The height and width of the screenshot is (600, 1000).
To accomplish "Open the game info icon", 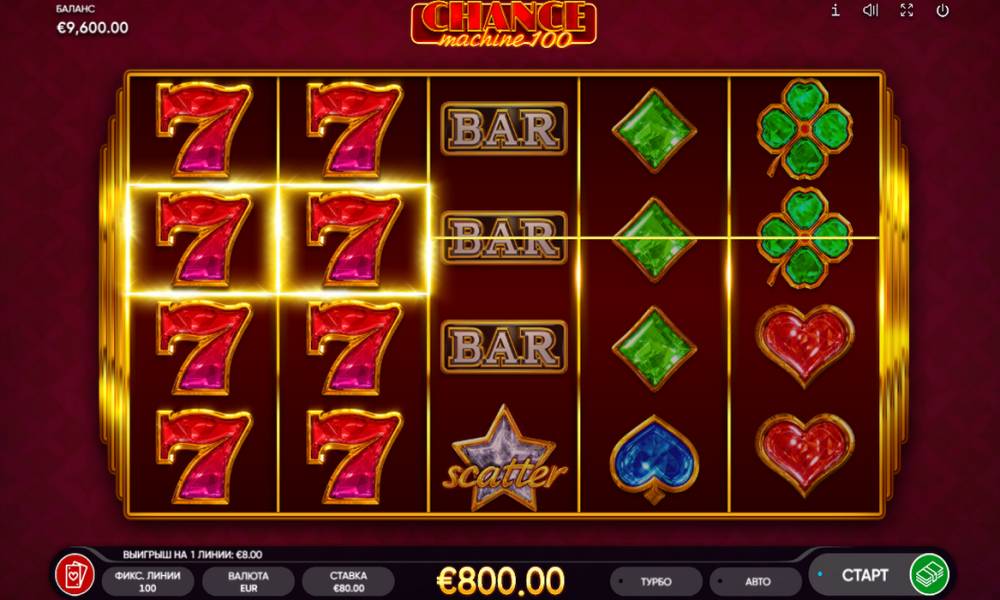I will (835, 10).
